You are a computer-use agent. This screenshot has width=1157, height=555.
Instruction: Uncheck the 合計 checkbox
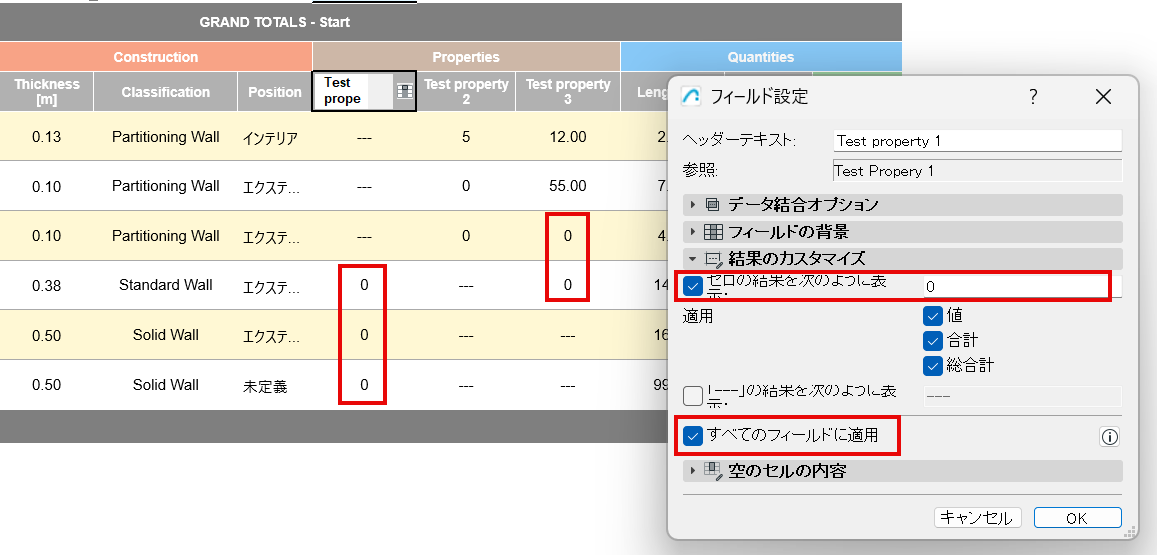point(933,340)
